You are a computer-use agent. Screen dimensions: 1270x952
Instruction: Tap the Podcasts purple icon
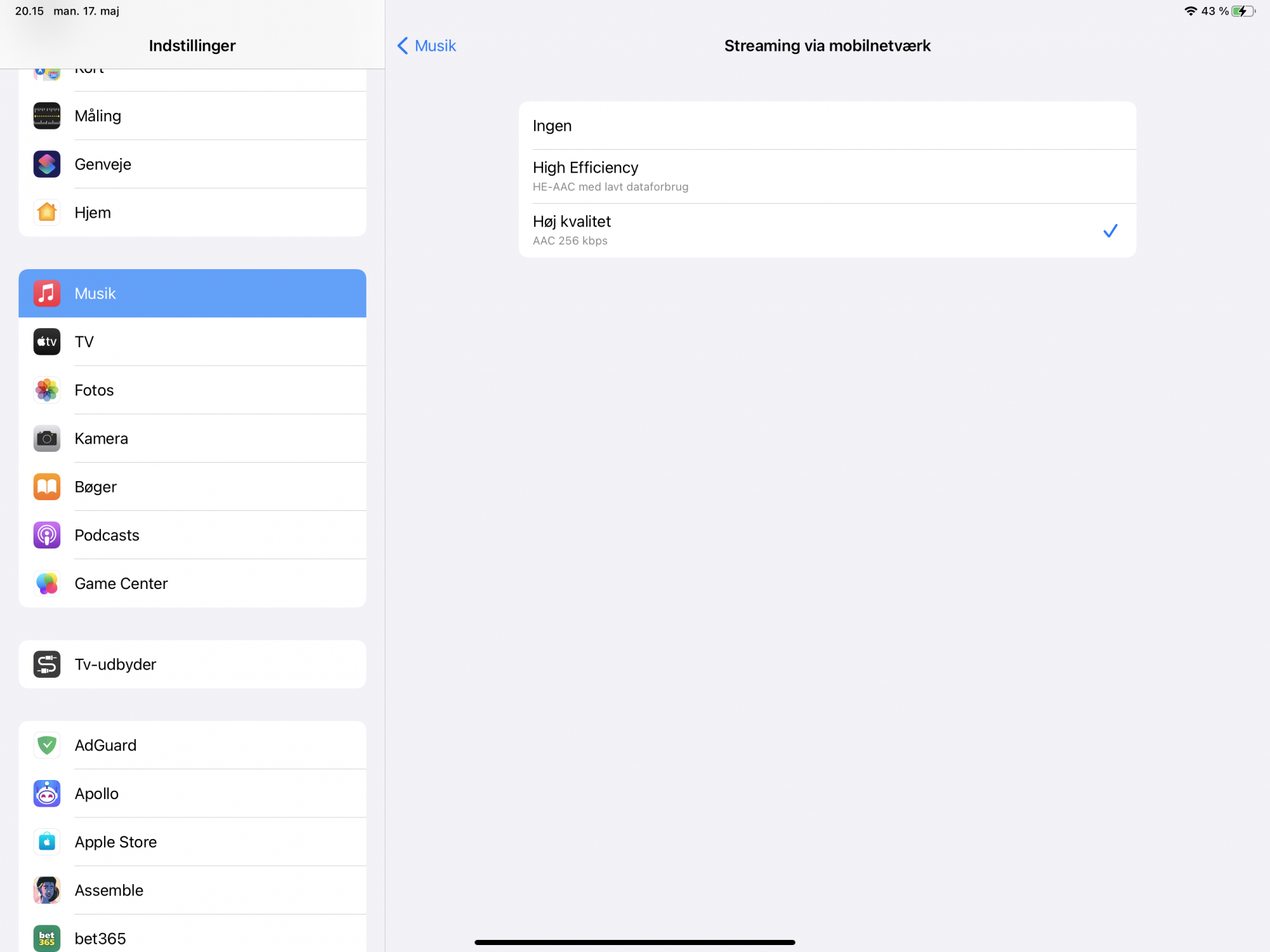pyautogui.click(x=46, y=535)
